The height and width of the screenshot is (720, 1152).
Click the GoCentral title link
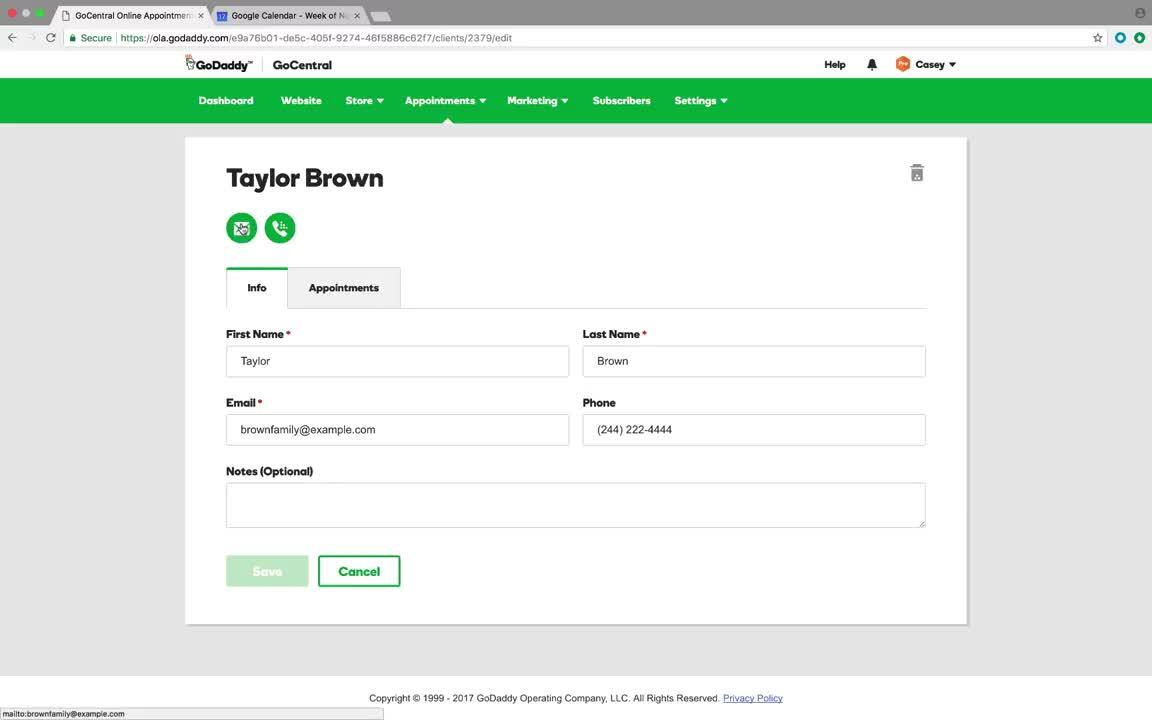[x=302, y=65]
